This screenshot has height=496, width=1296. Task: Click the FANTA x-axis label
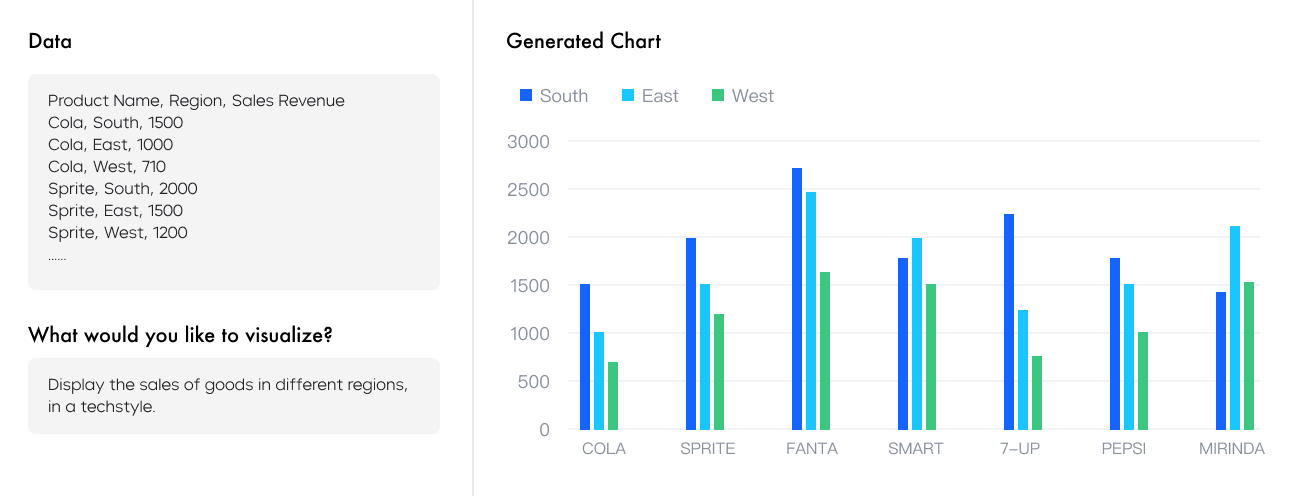coord(812,449)
